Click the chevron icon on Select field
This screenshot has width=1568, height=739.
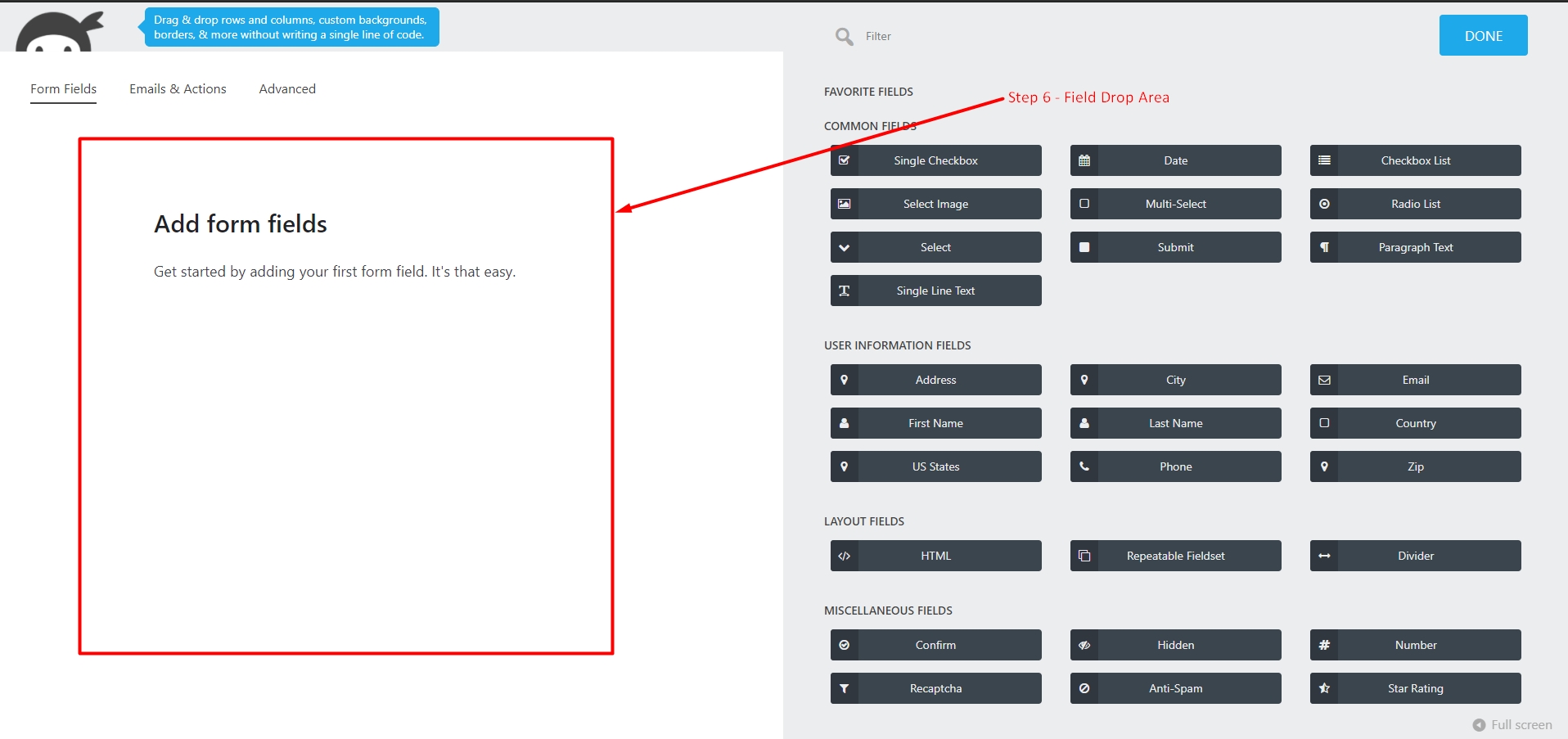(x=844, y=247)
